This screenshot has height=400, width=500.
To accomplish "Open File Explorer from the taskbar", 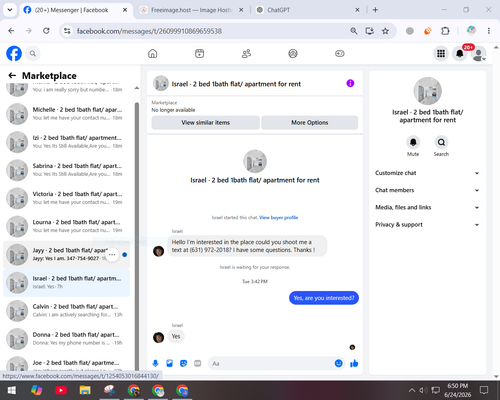I will [85, 390].
